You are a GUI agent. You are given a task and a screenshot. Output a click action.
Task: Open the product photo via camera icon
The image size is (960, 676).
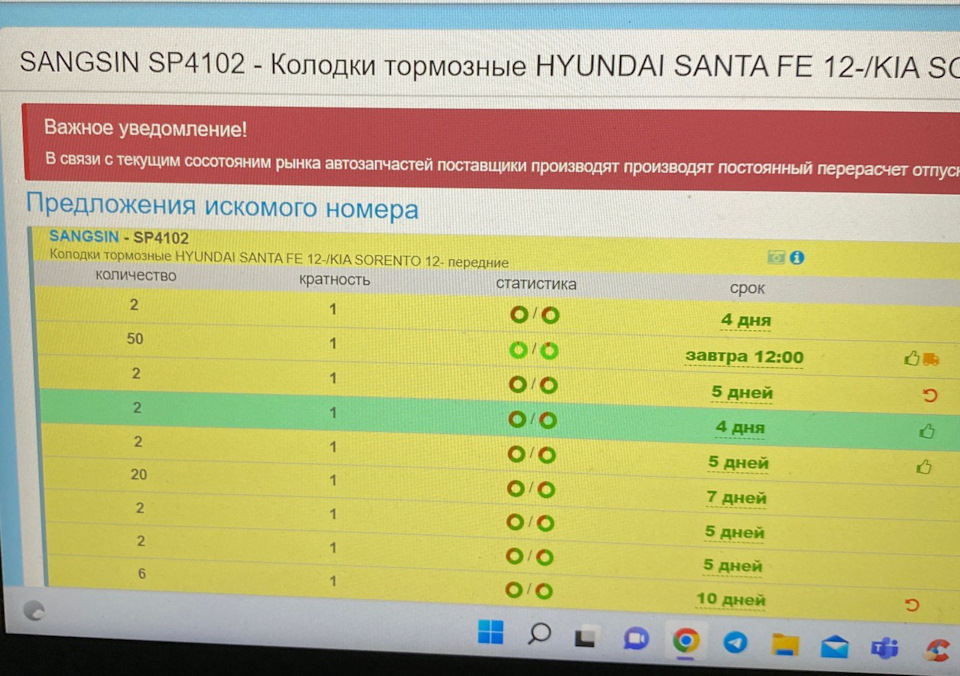point(775,257)
